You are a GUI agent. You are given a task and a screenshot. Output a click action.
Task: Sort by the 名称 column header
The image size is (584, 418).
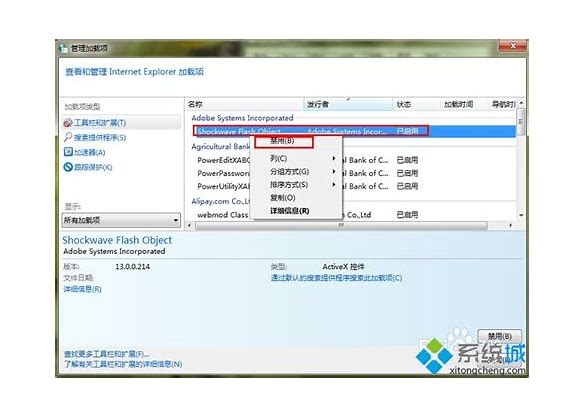[245, 104]
